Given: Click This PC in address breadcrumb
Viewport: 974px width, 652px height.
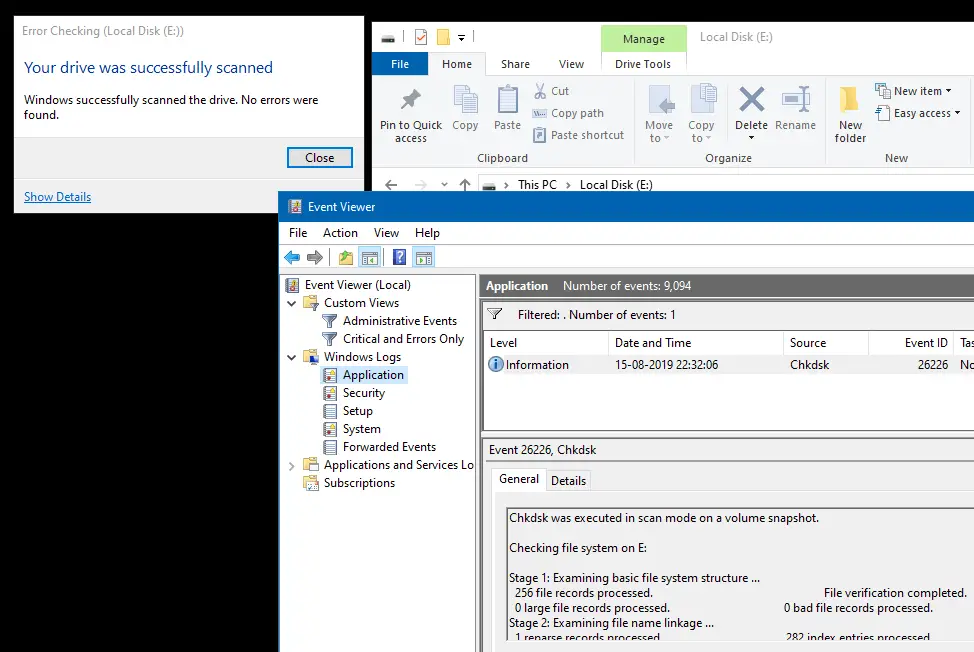Looking at the screenshot, I should click(537, 185).
